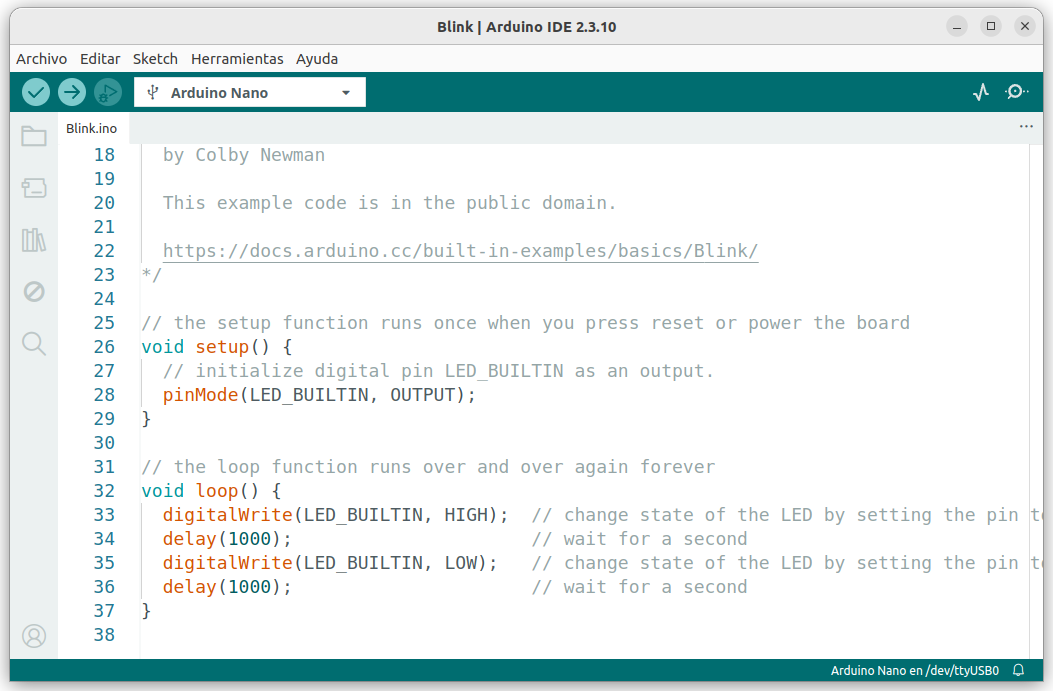This screenshot has width=1053, height=691.
Task: Open the Herramientas menu
Action: (237, 59)
